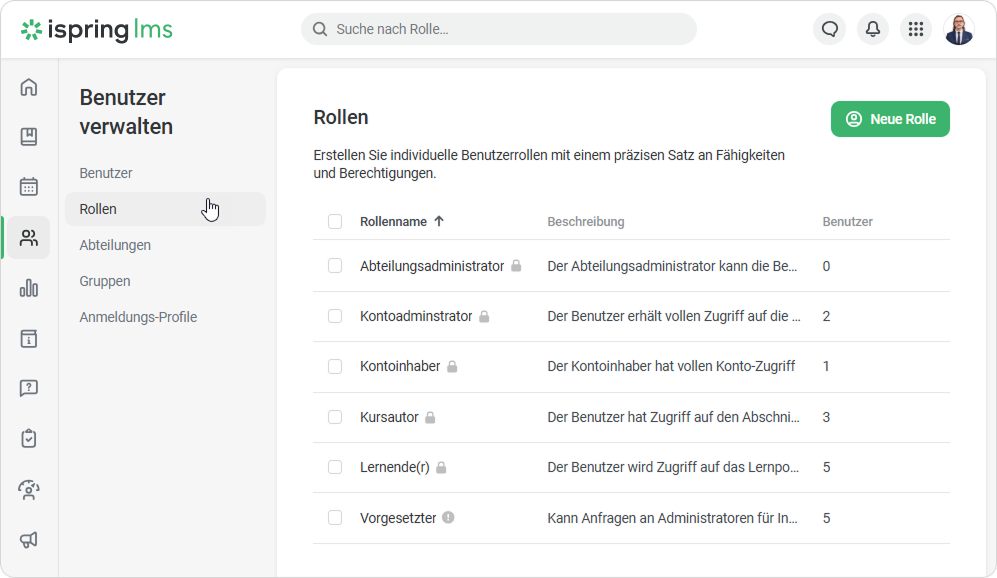Open the Kontoinhaber role
The width and height of the screenshot is (997, 578).
[400, 366]
